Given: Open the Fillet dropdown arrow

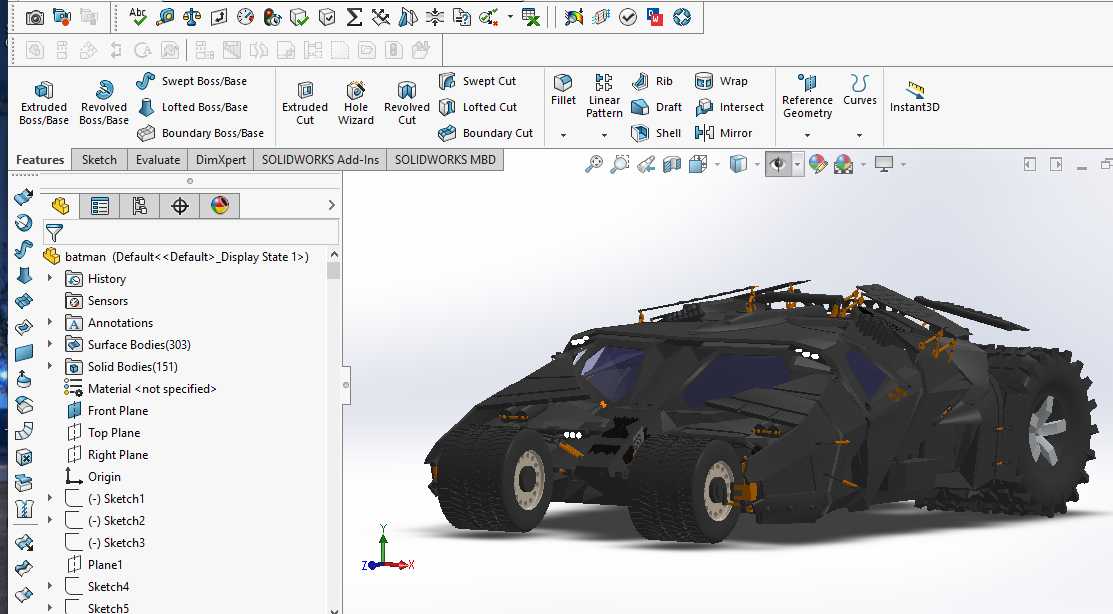Looking at the screenshot, I should (x=564, y=135).
